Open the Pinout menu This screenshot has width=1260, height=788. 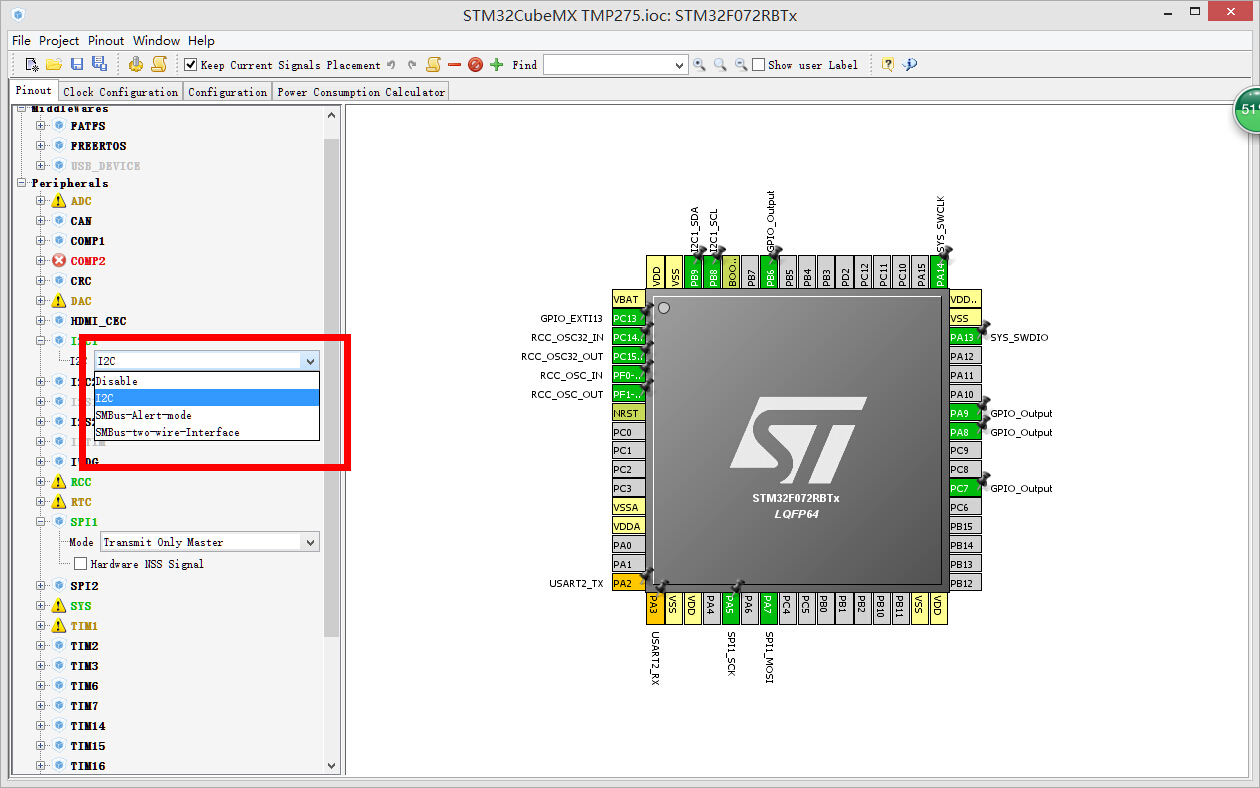coord(106,41)
